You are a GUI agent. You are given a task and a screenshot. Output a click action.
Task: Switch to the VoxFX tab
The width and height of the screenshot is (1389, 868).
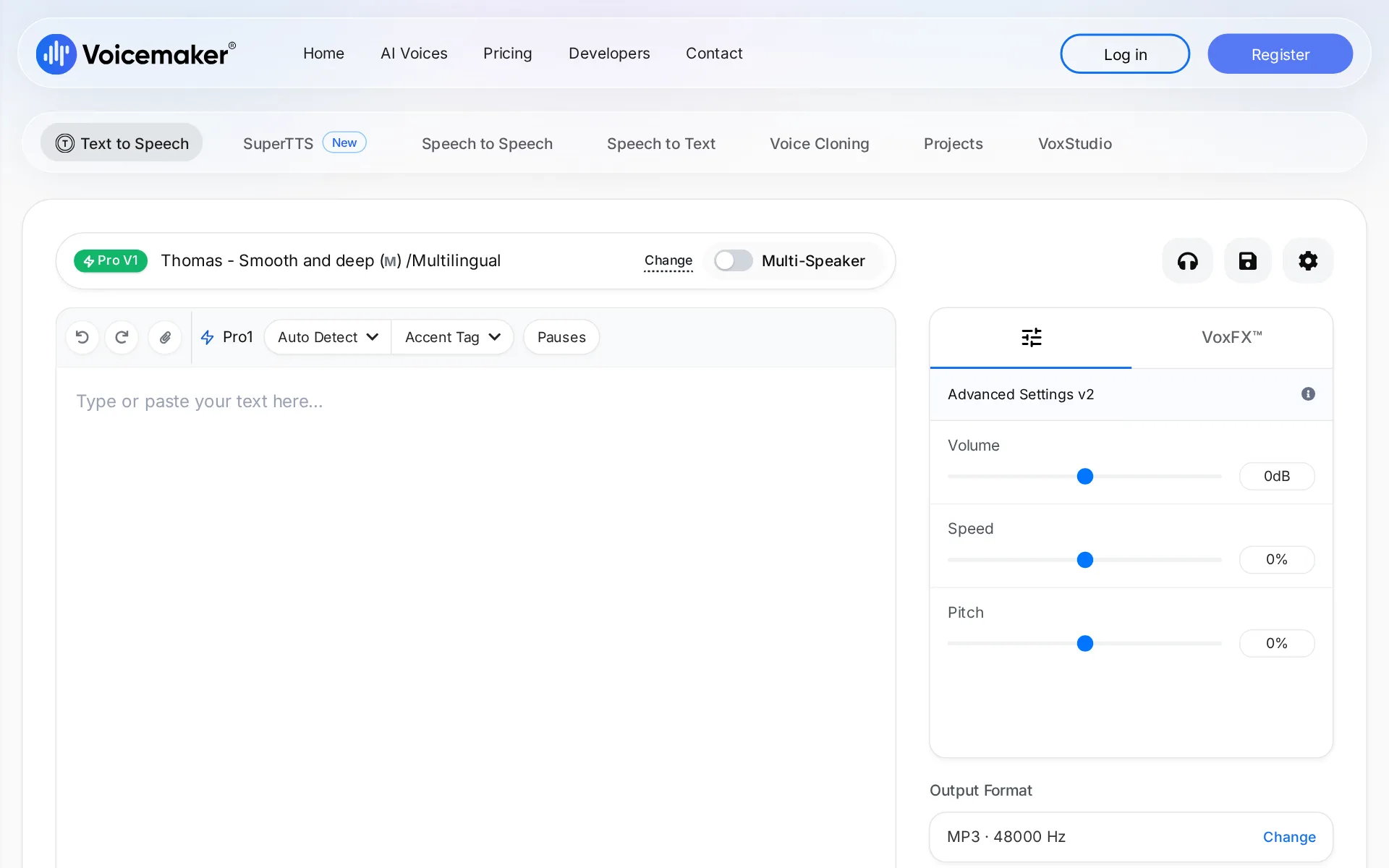(x=1231, y=337)
